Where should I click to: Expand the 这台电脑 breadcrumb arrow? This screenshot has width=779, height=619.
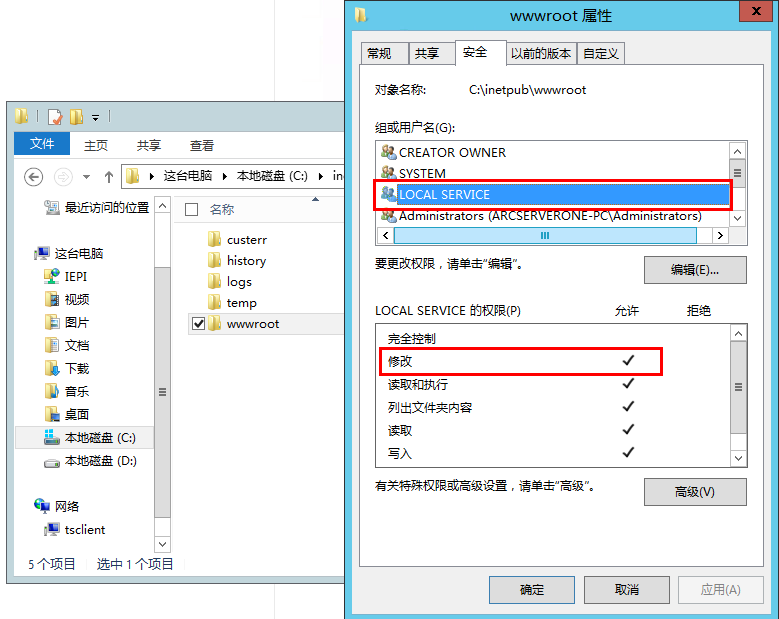tap(225, 176)
